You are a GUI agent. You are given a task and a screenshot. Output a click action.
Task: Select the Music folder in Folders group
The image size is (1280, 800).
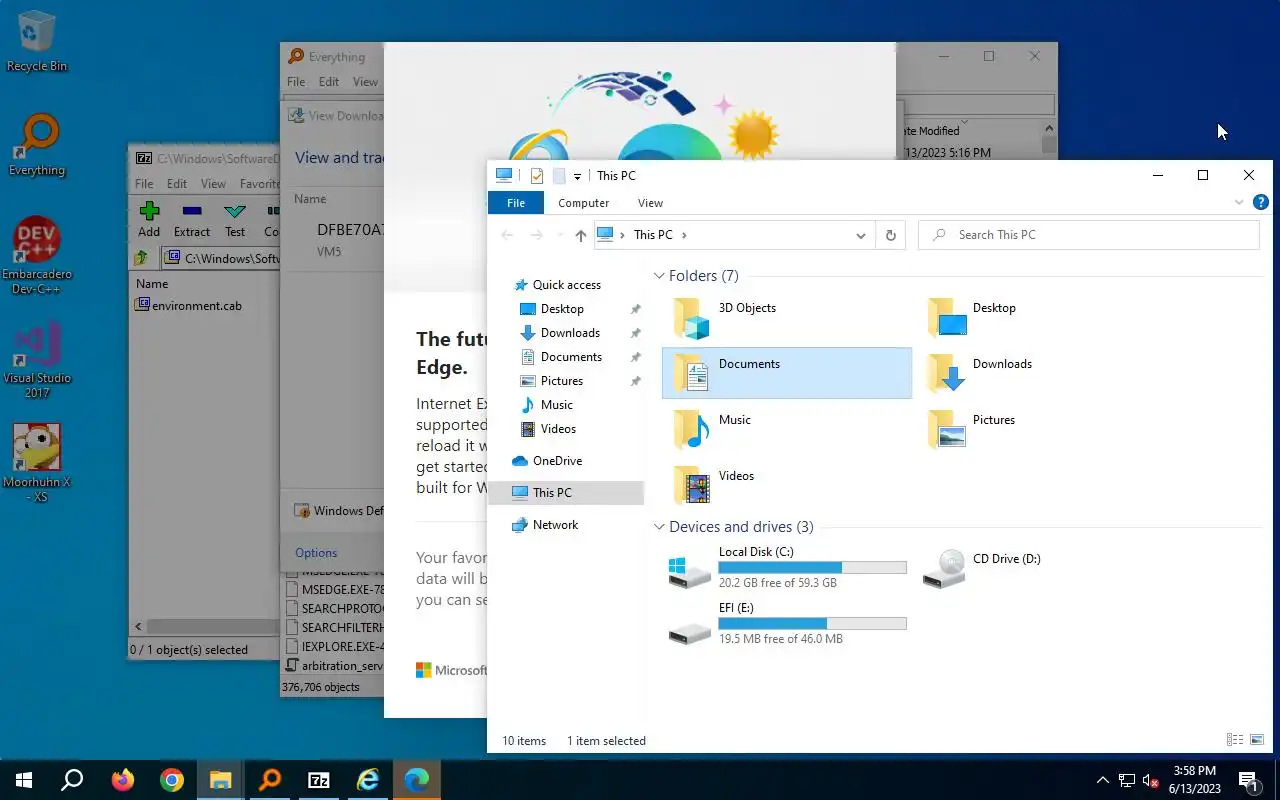click(x=787, y=429)
